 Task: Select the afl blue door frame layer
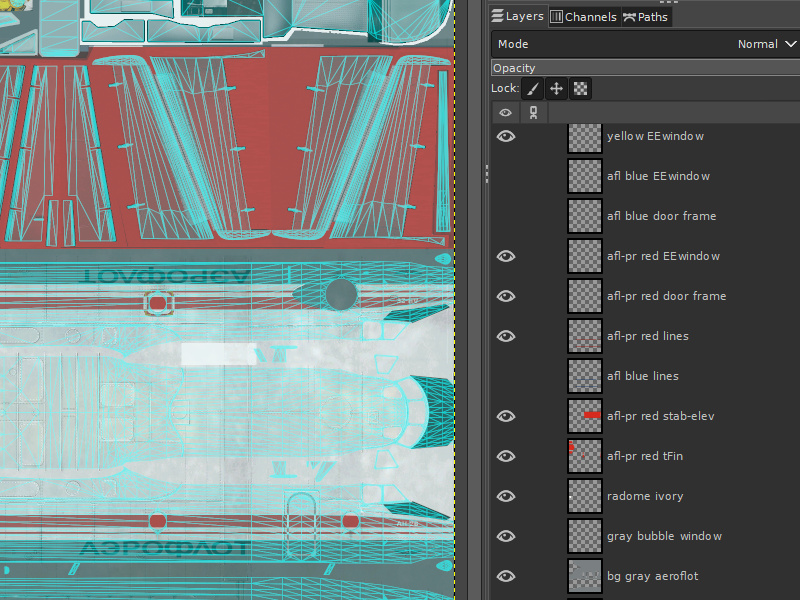pos(661,216)
